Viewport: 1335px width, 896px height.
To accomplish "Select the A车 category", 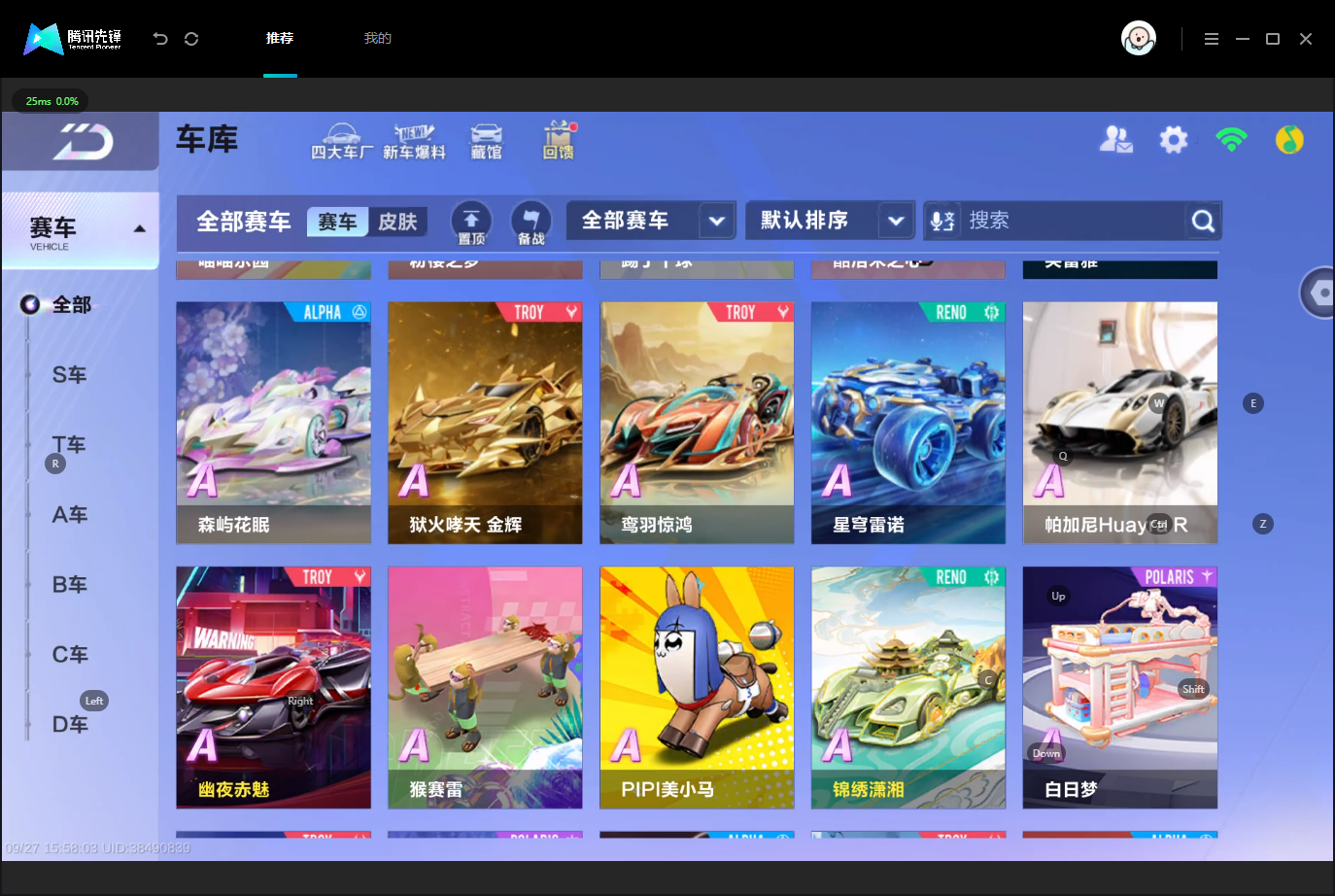I will (70, 515).
